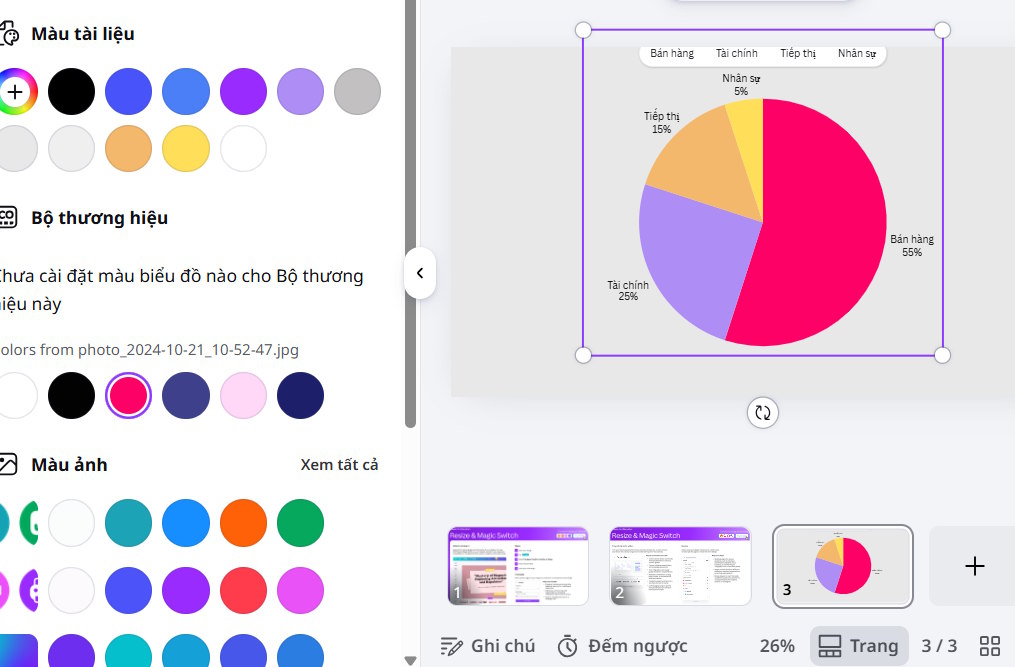
Task: Open page 1 from its thumbnail
Action: pos(517,565)
